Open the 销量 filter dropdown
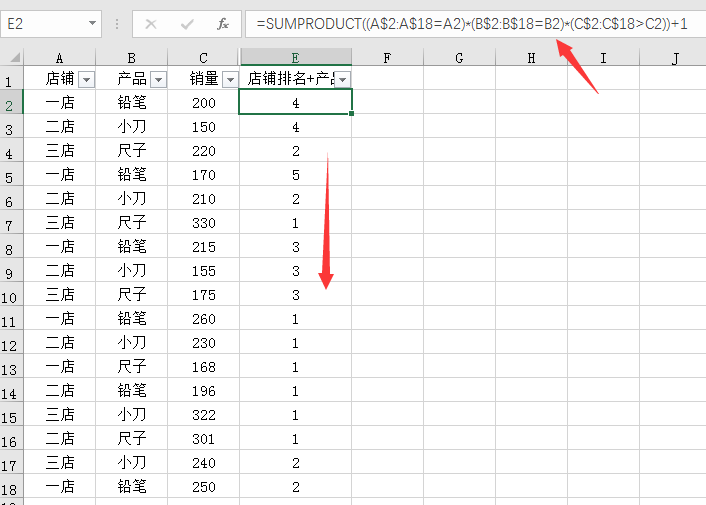Image resolution: width=706 pixels, height=505 pixels. pos(230,80)
